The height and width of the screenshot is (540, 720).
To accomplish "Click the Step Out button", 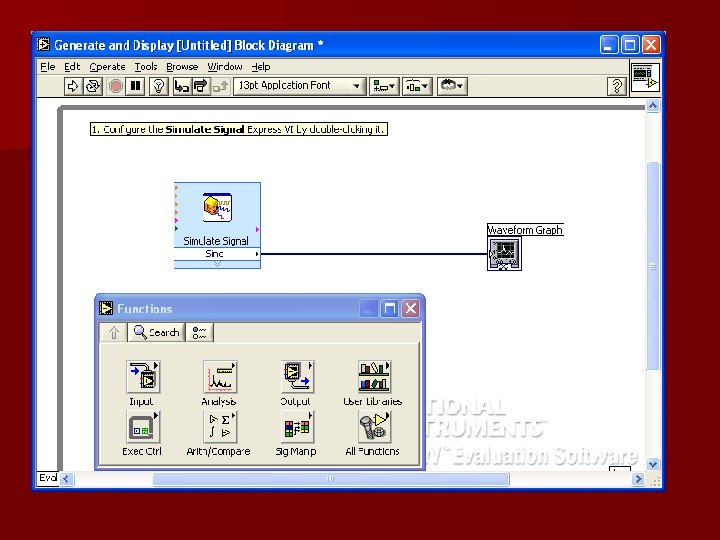I will coord(220,86).
